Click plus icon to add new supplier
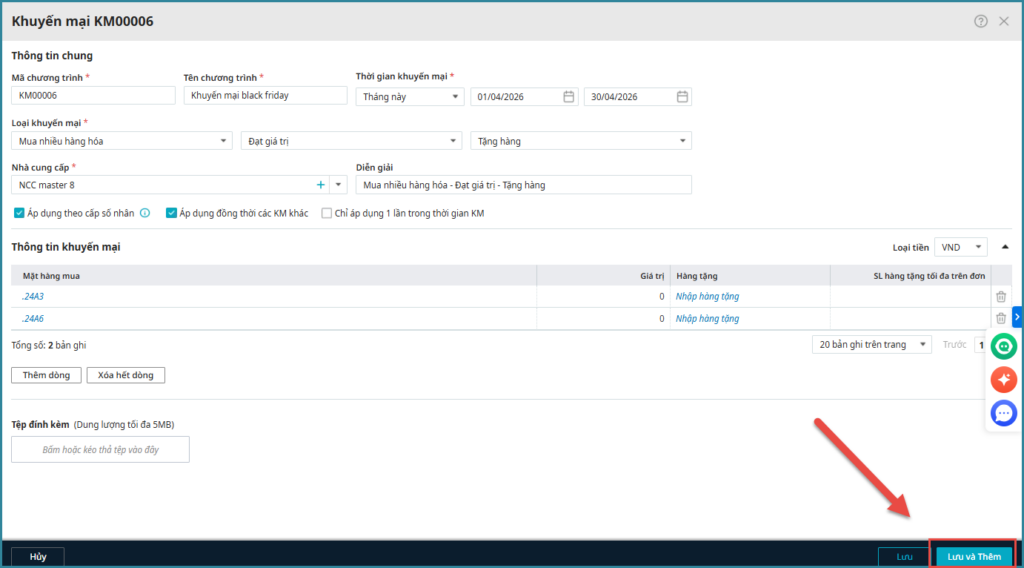The width and height of the screenshot is (1024, 568). (321, 185)
